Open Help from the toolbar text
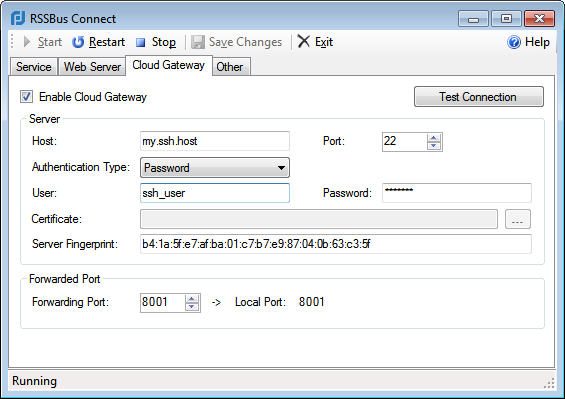The width and height of the screenshot is (565, 399). point(537,42)
